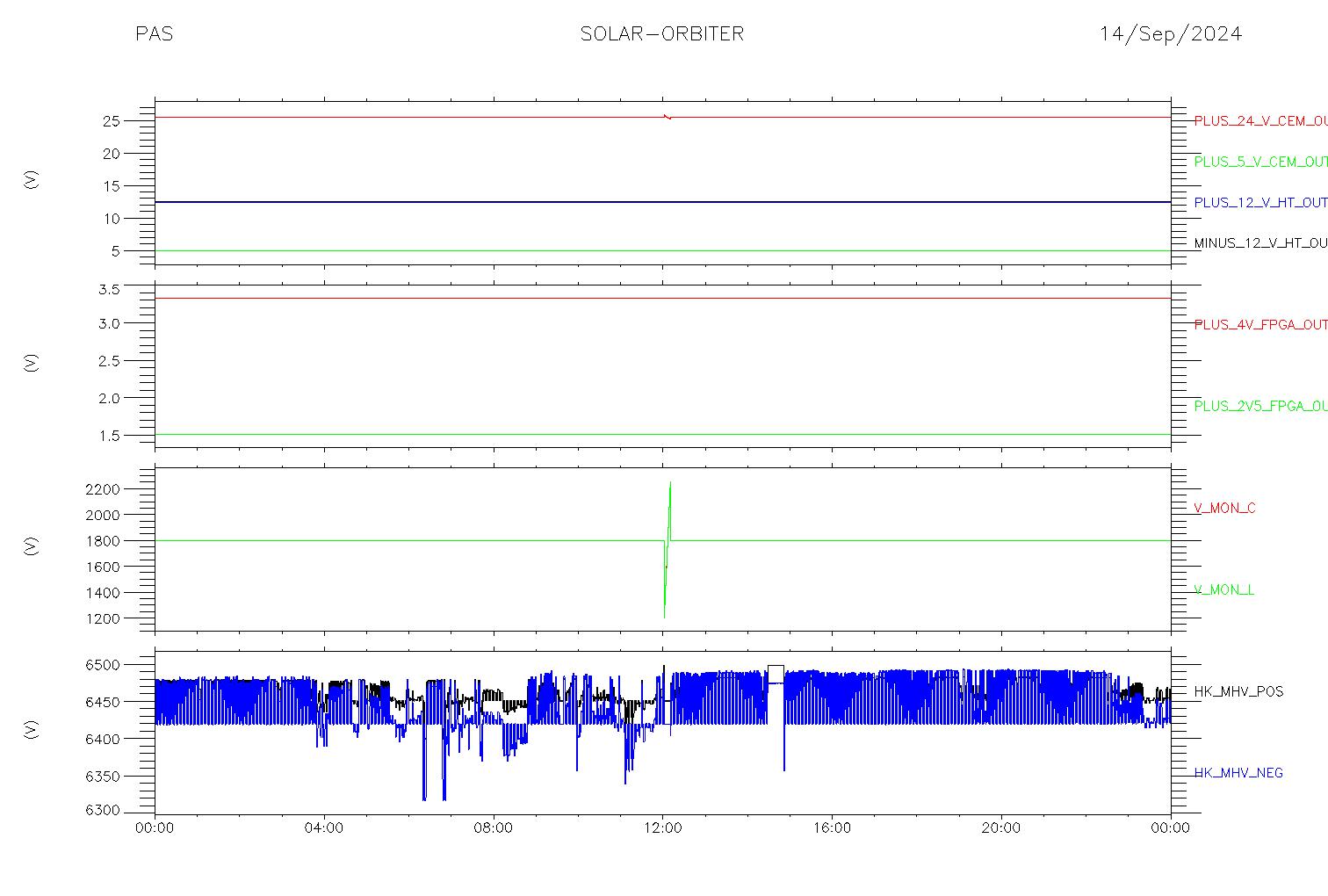This screenshot has height=896, width=1328.
Task: Select the red PLUS_4V_FPGA legend label
Action: [x=1260, y=325]
